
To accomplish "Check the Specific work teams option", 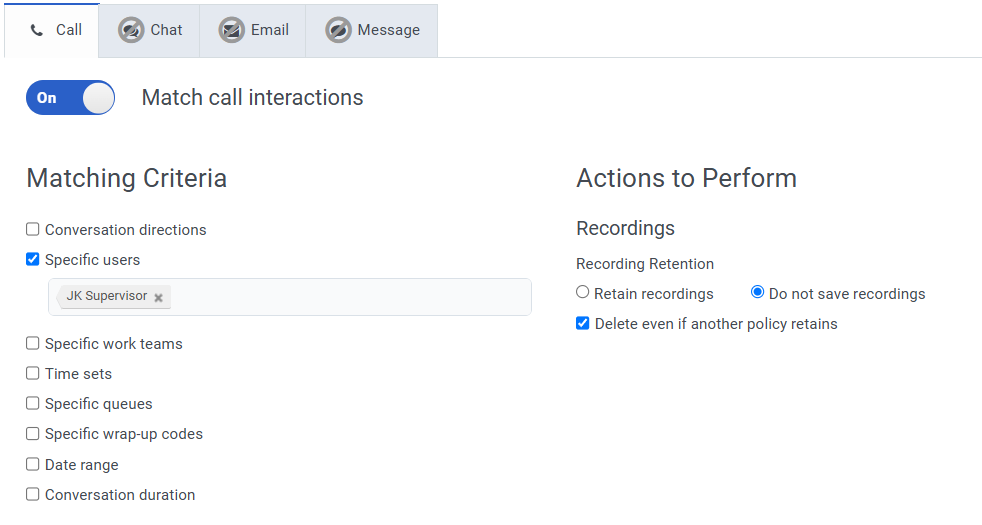I will pyautogui.click(x=33, y=344).
